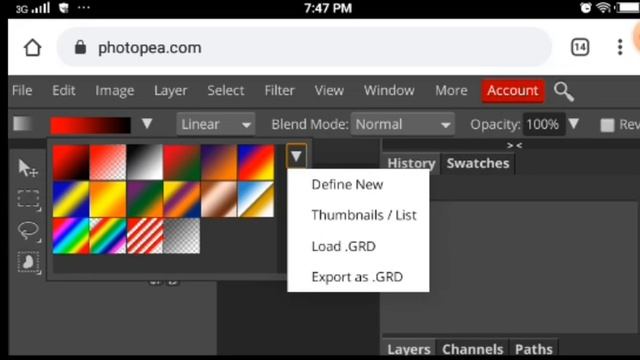Viewport: 640px width, 360px height.
Task: Switch to the Paths tab
Action: tap(533, 349)
